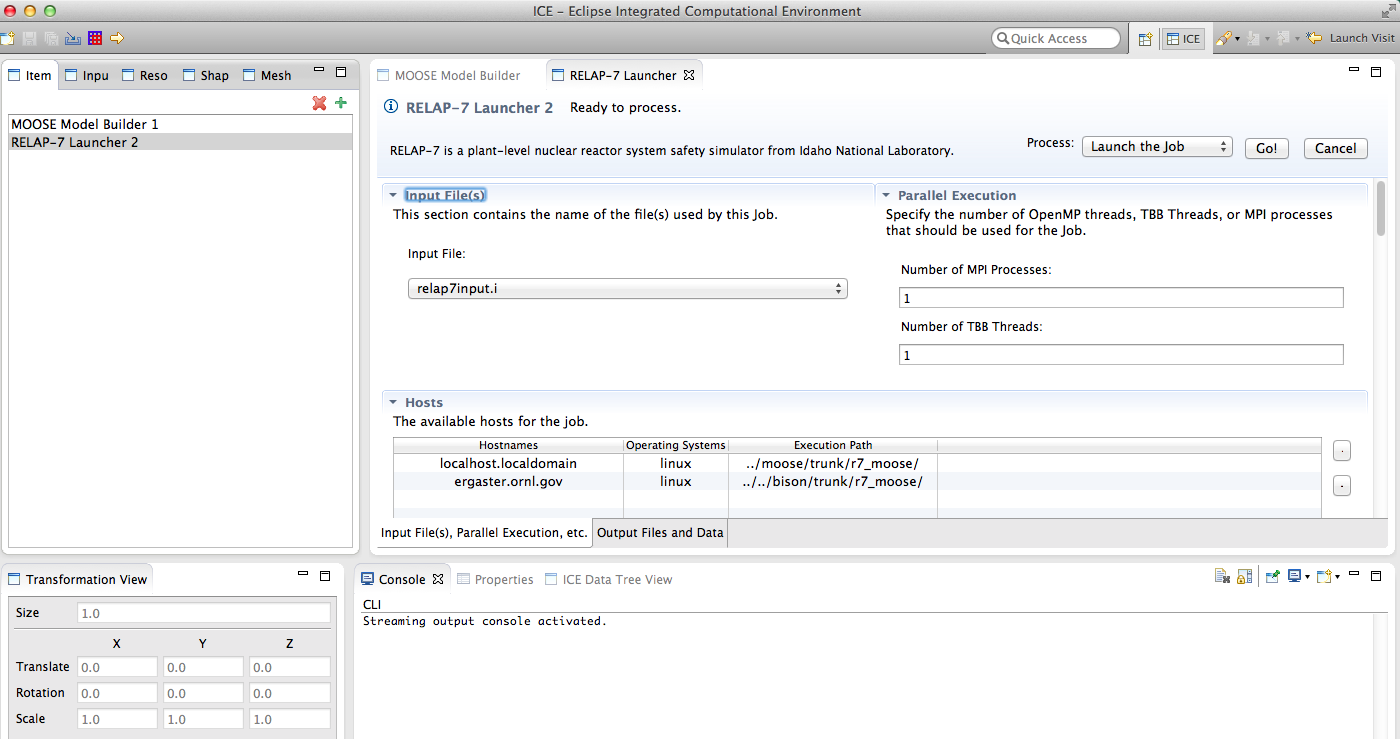Open the Output Files and Data tab
1400x739 pixels.
[x=660, y=533]
